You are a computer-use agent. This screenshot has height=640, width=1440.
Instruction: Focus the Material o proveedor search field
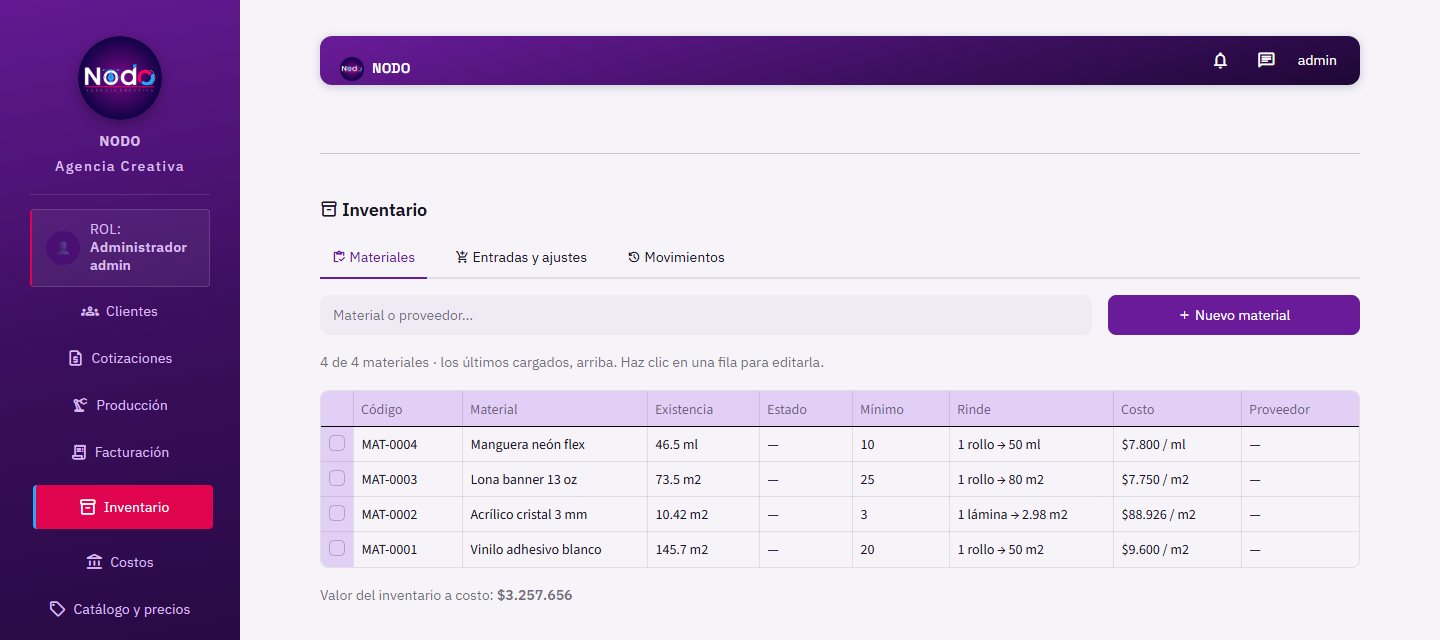click(x=706, y=315)
